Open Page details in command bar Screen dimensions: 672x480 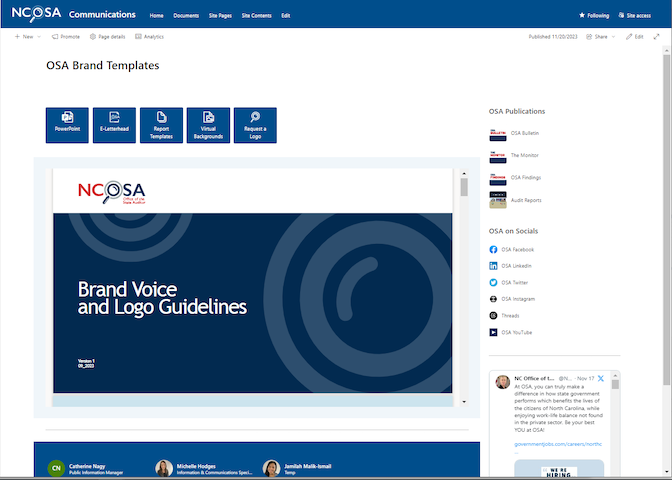[x=107, y=36]
